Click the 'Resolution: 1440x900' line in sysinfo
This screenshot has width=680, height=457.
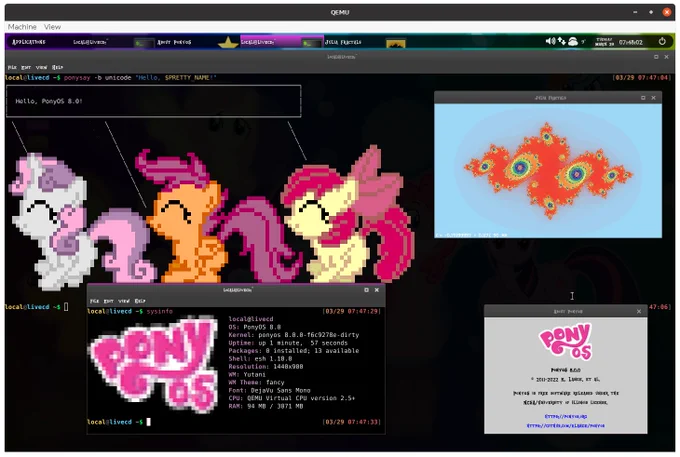(x=266, y=366)
